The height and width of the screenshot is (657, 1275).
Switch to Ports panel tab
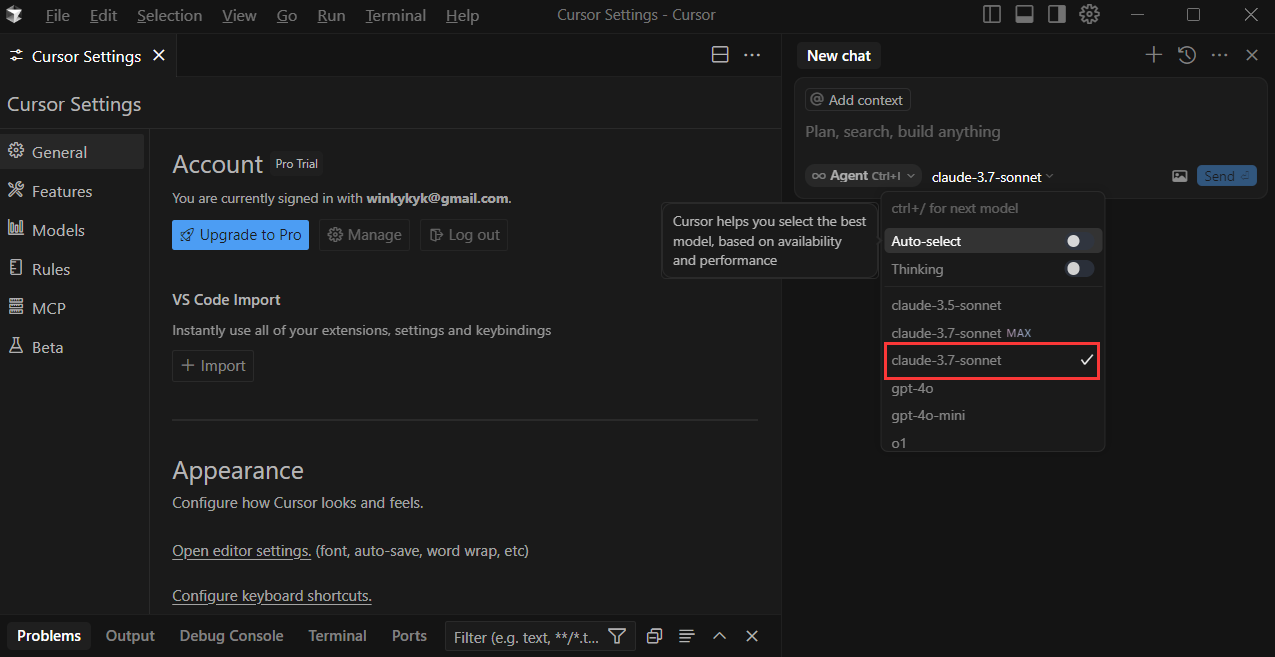tap(409, 636)
